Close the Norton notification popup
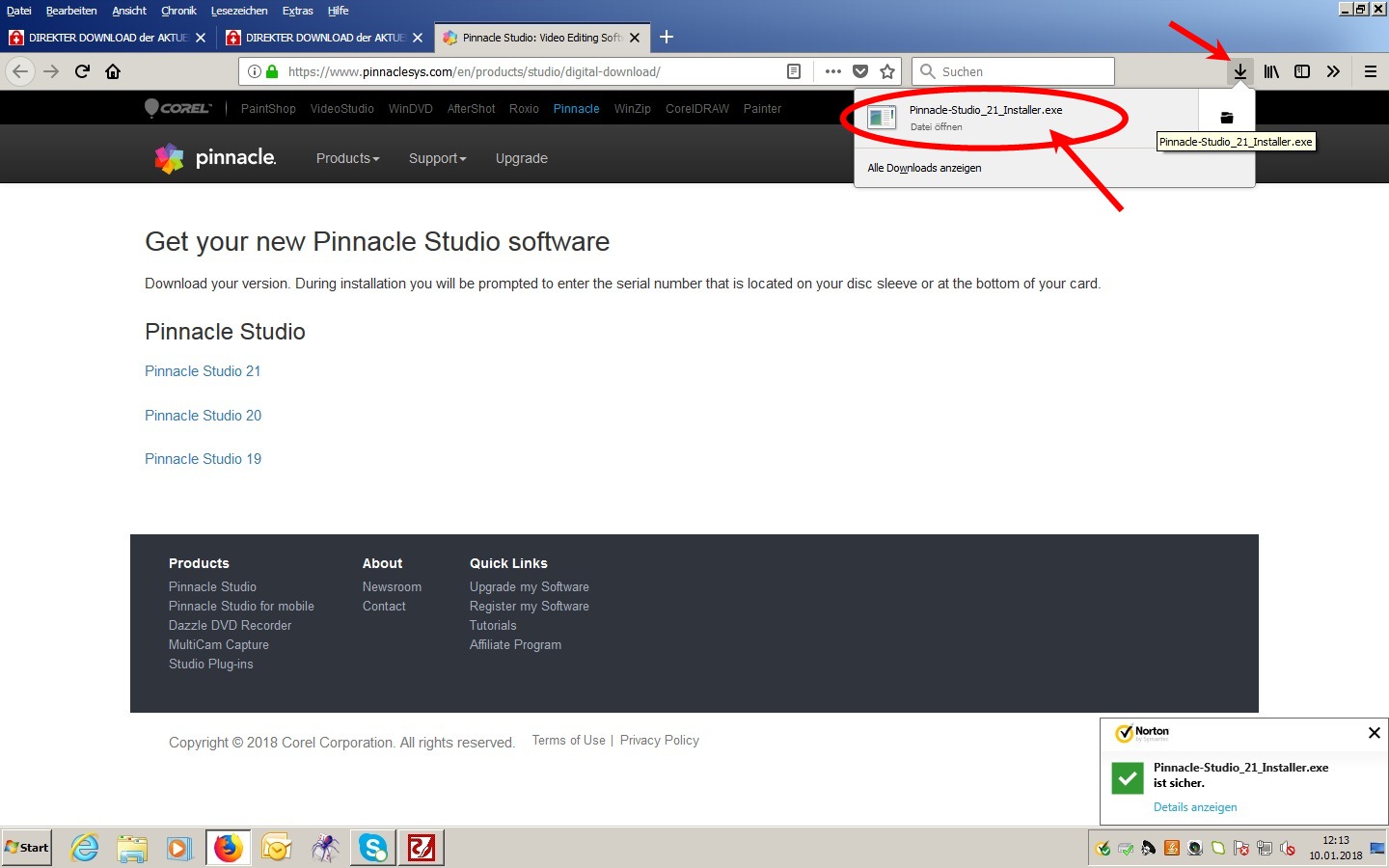1389x868 pixels. pos(1375,733)
